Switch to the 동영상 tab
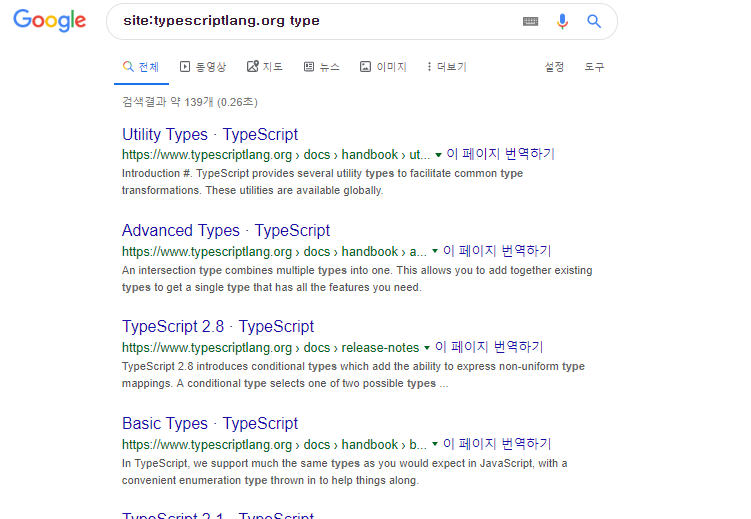Image resolution: width=751 pixels, height=519 pixels. click(x=203, y=67)
